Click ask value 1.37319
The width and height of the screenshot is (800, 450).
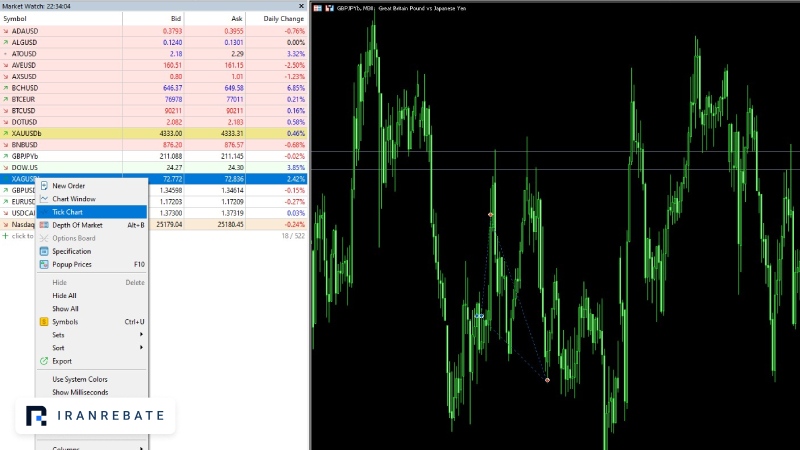(x=233, y=213)
